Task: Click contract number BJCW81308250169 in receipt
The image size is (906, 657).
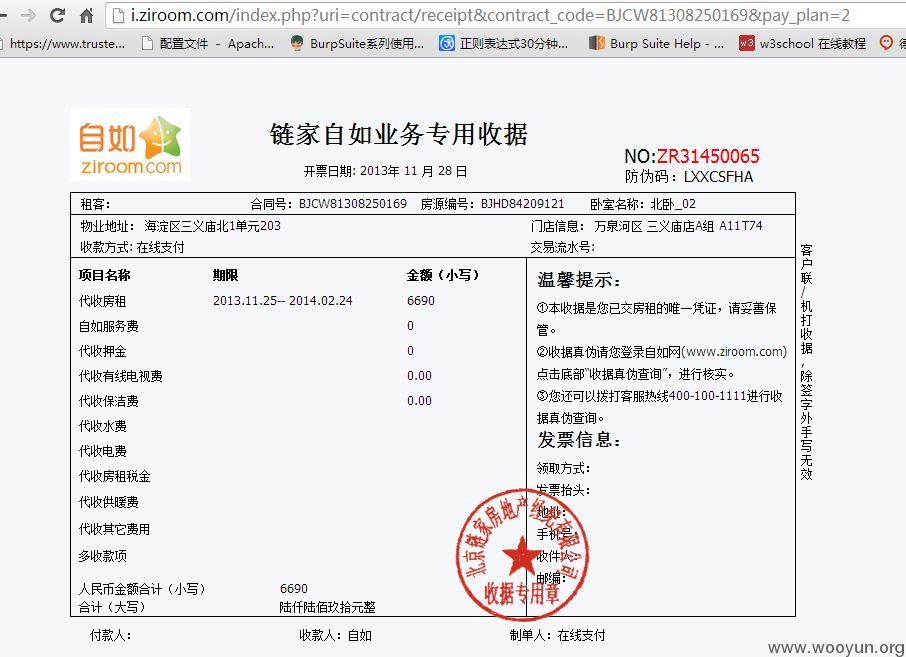Action: (x=352, y=204)
